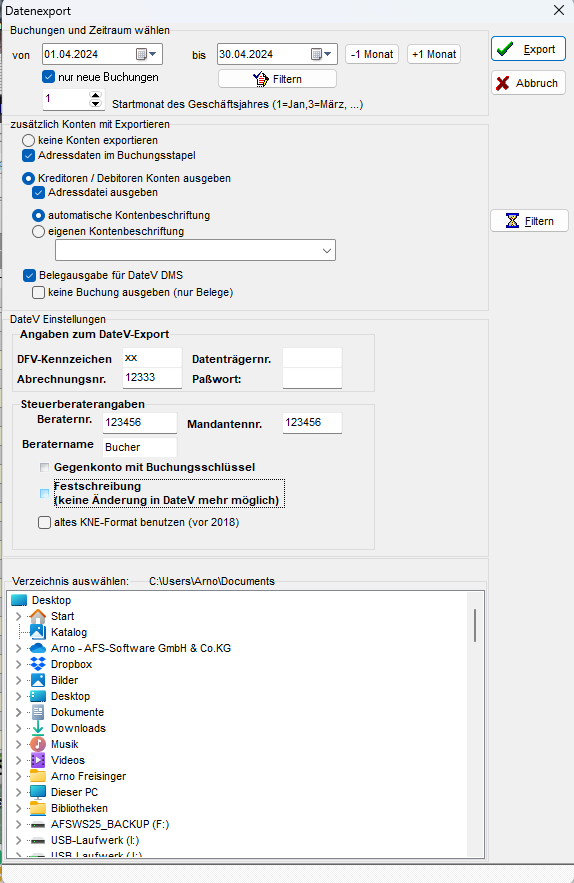Enable Festschreibung checkbox

[x=45, y=493]
